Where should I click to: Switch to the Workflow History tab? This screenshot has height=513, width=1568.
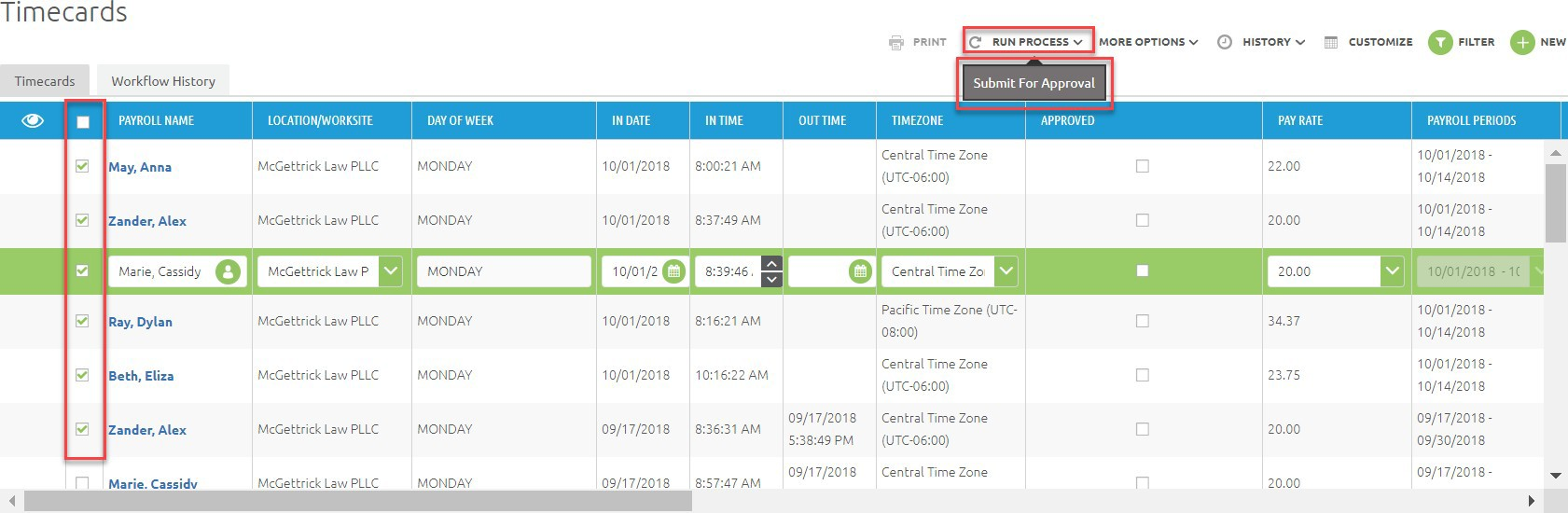163,81
